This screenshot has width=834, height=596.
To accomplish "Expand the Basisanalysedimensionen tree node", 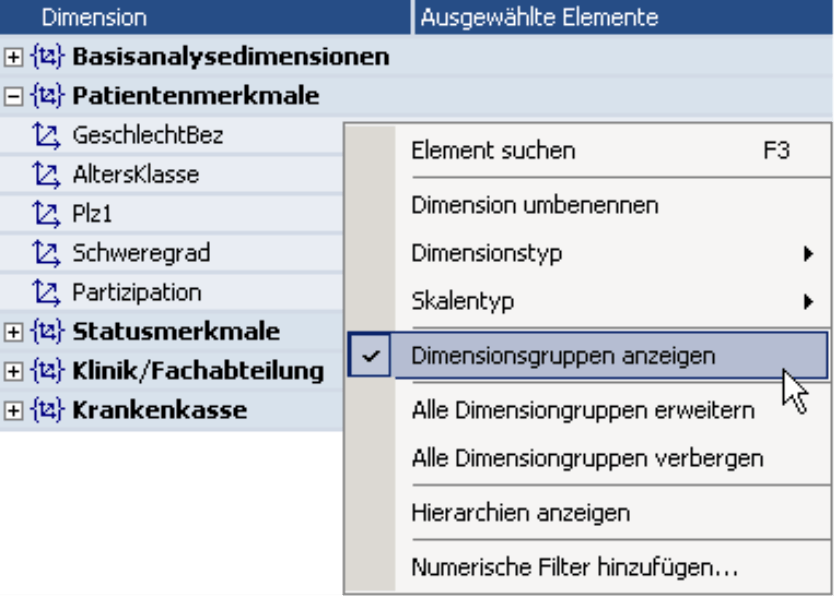I will click(13, 57).
